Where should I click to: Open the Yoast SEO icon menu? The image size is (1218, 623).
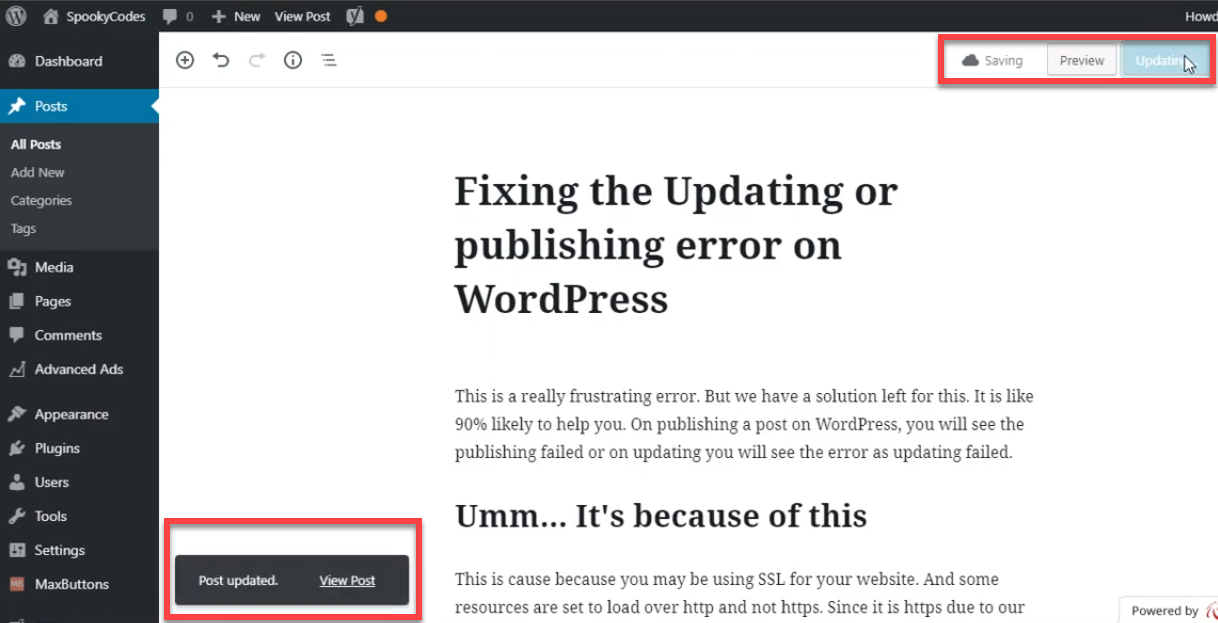pyautogui.click(x=354, y=16)
